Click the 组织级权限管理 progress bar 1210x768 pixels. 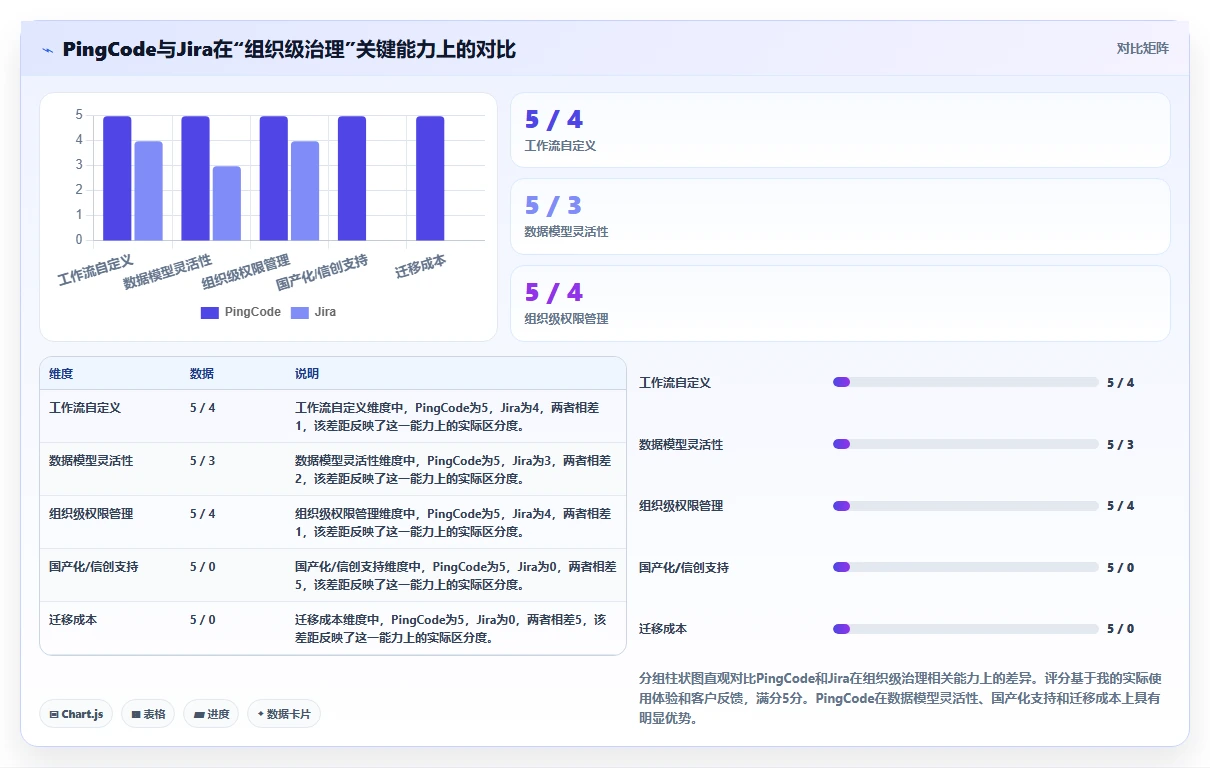(x=965, y=506)
